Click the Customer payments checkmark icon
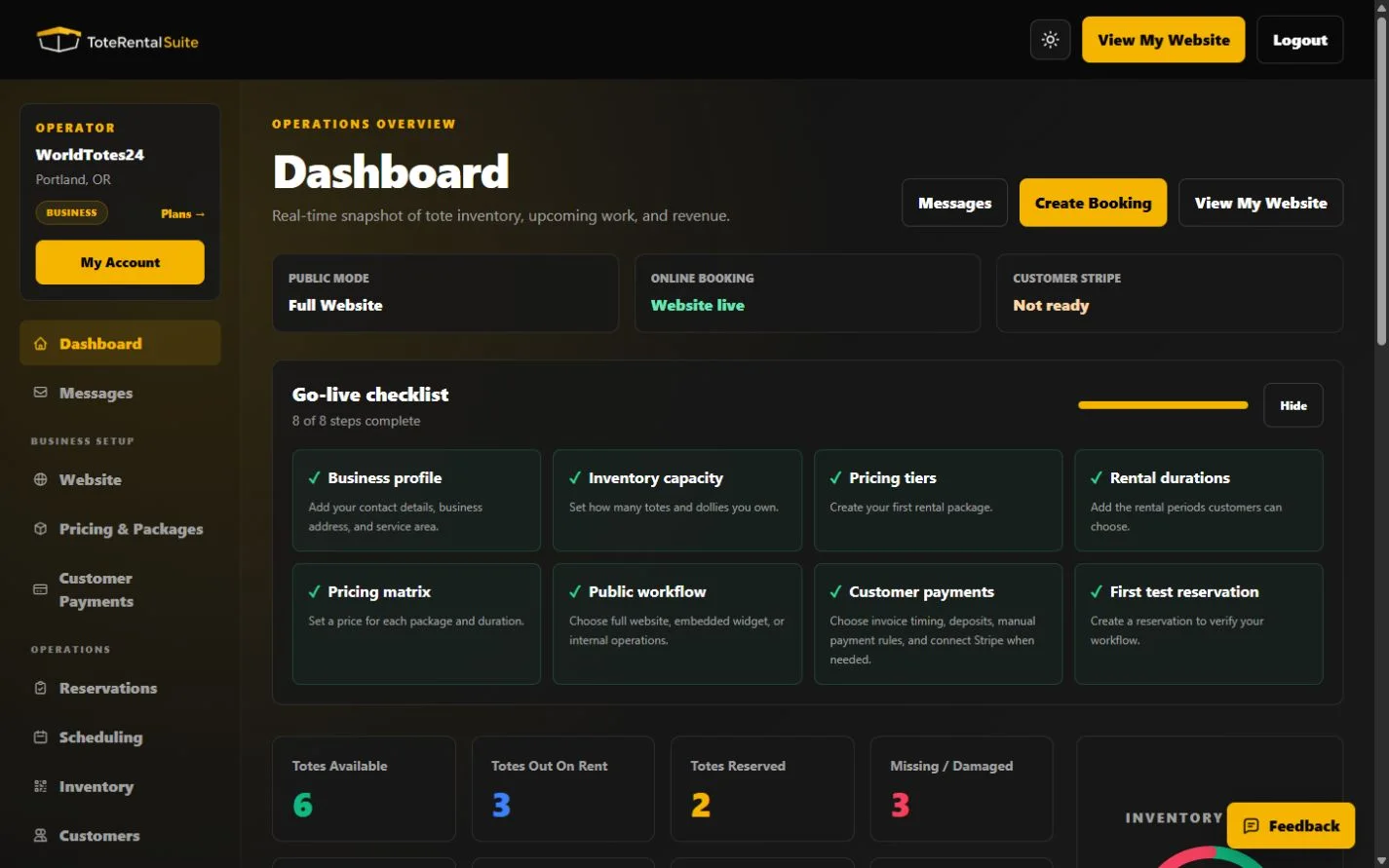The image size is (1389, 868). point(835,592)
